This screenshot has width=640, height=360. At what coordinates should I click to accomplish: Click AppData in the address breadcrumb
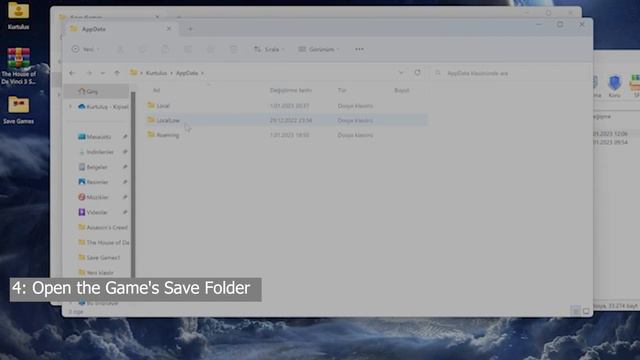pos(187,73)
